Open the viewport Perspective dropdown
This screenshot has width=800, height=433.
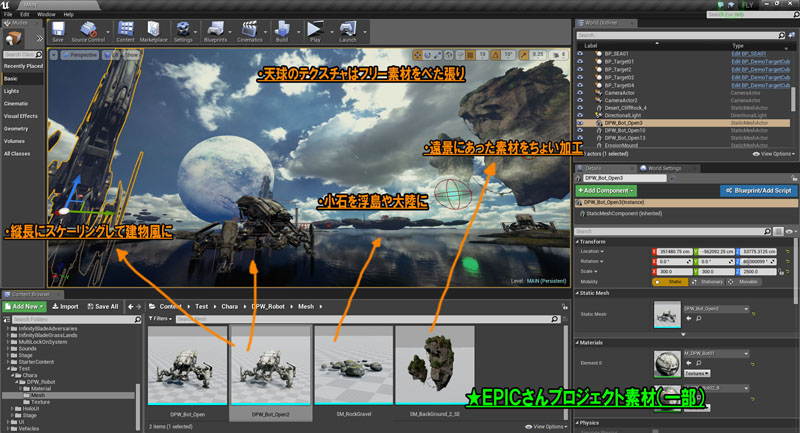(x=80, y=55)
